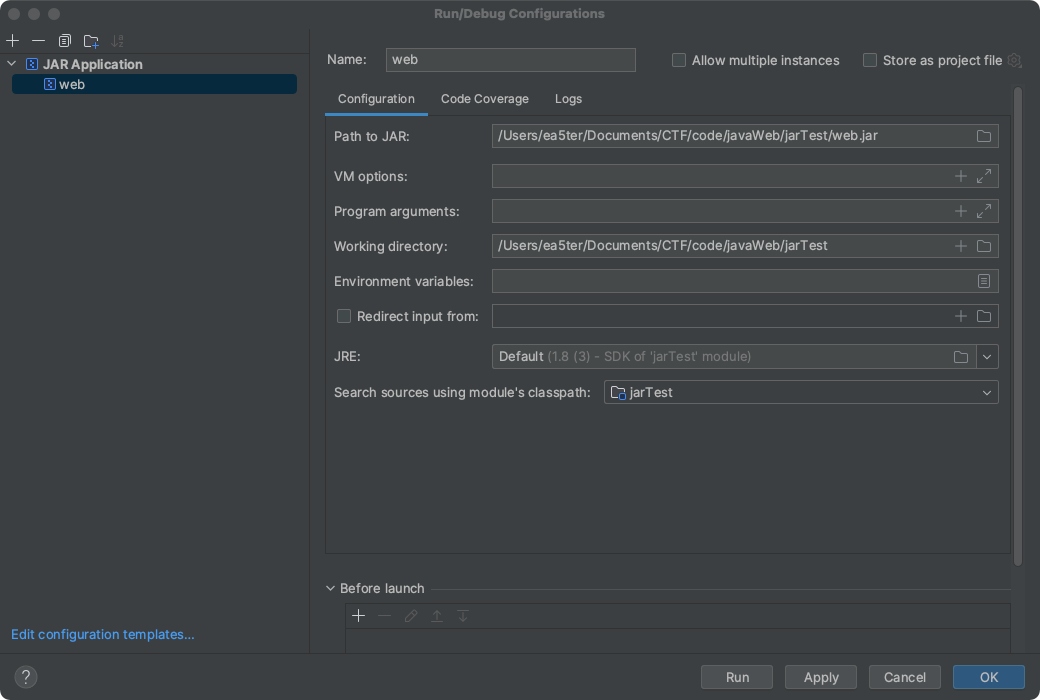
Task: Click the Copy Configuration icon
Action: [x=65, y=41]
